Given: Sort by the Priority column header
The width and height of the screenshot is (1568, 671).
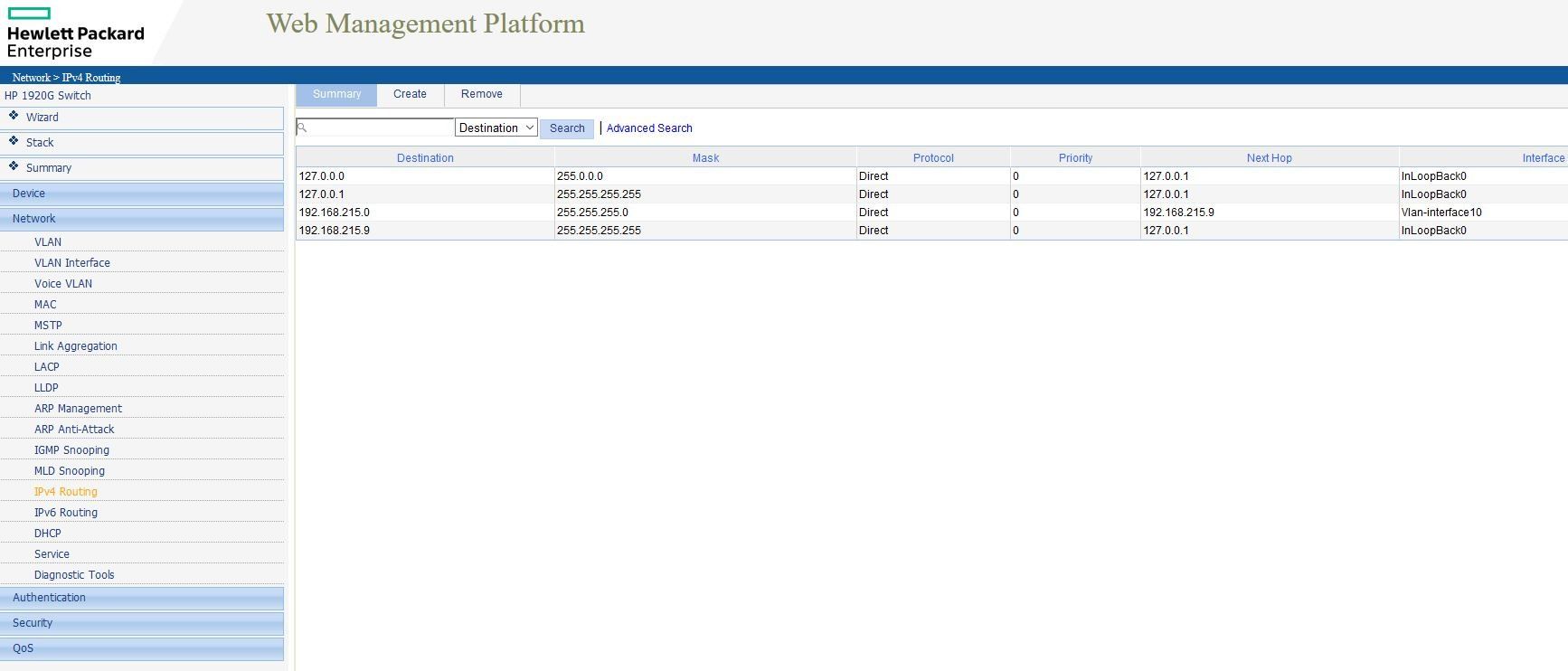Looking at the screenshot, I should click(1075, 158).
